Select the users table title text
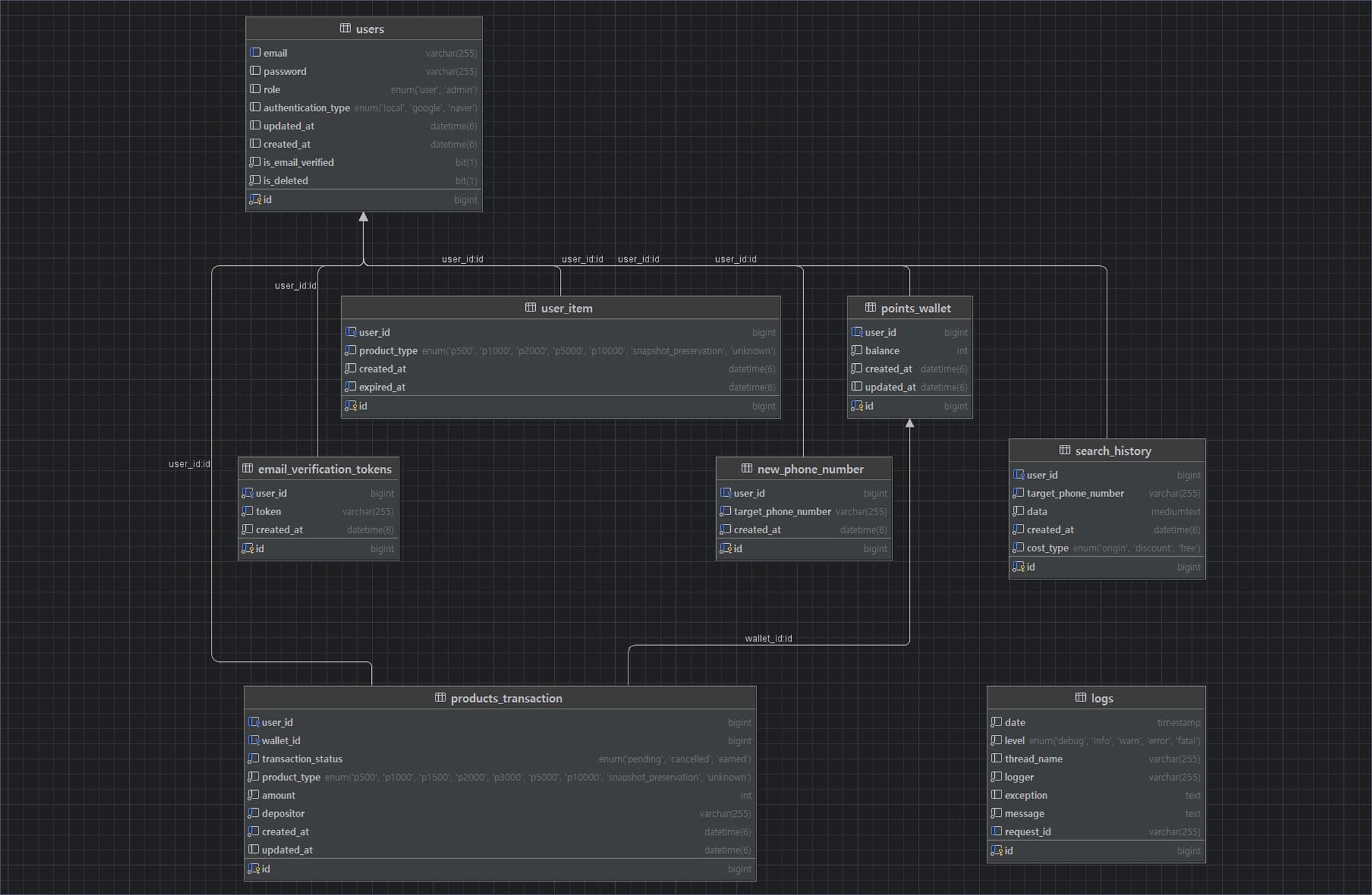This screenshot has width=1372, height=895. (x=369, y=29)
